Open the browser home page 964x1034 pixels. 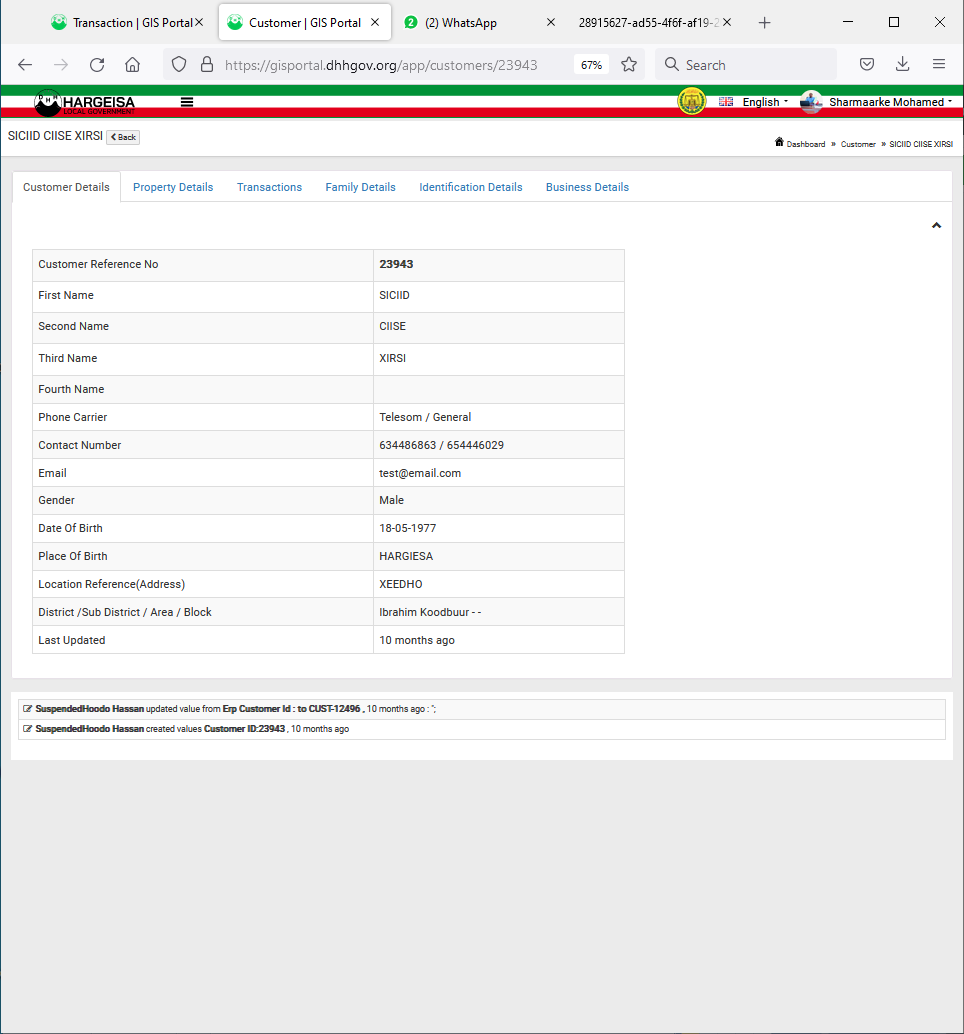133,65
